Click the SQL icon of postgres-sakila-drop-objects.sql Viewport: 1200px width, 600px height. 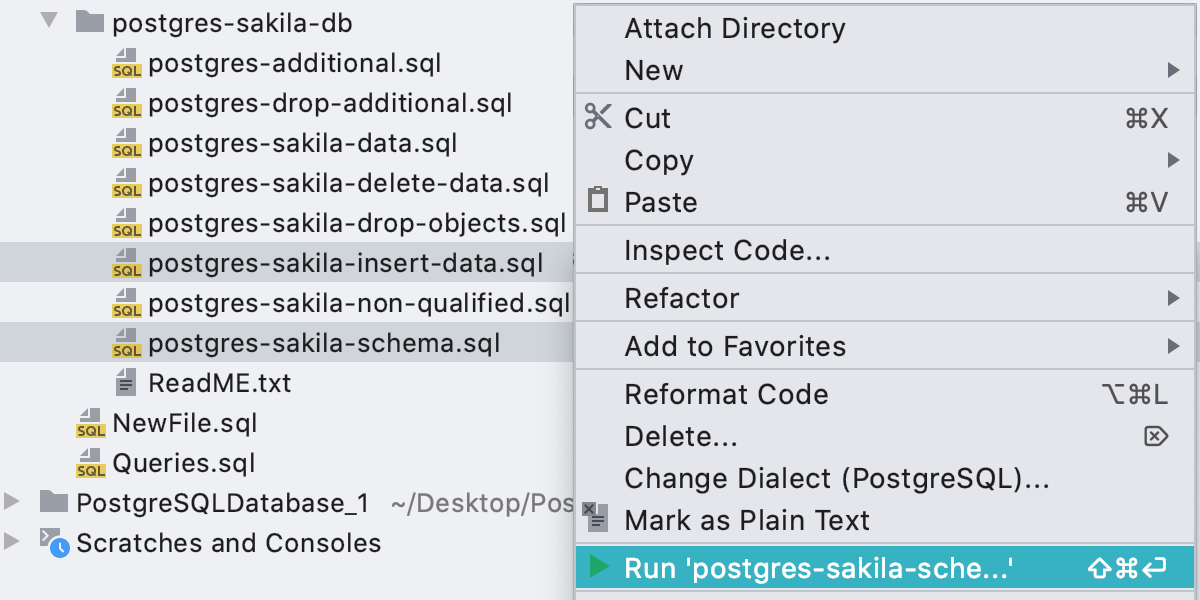click(127, 223)
